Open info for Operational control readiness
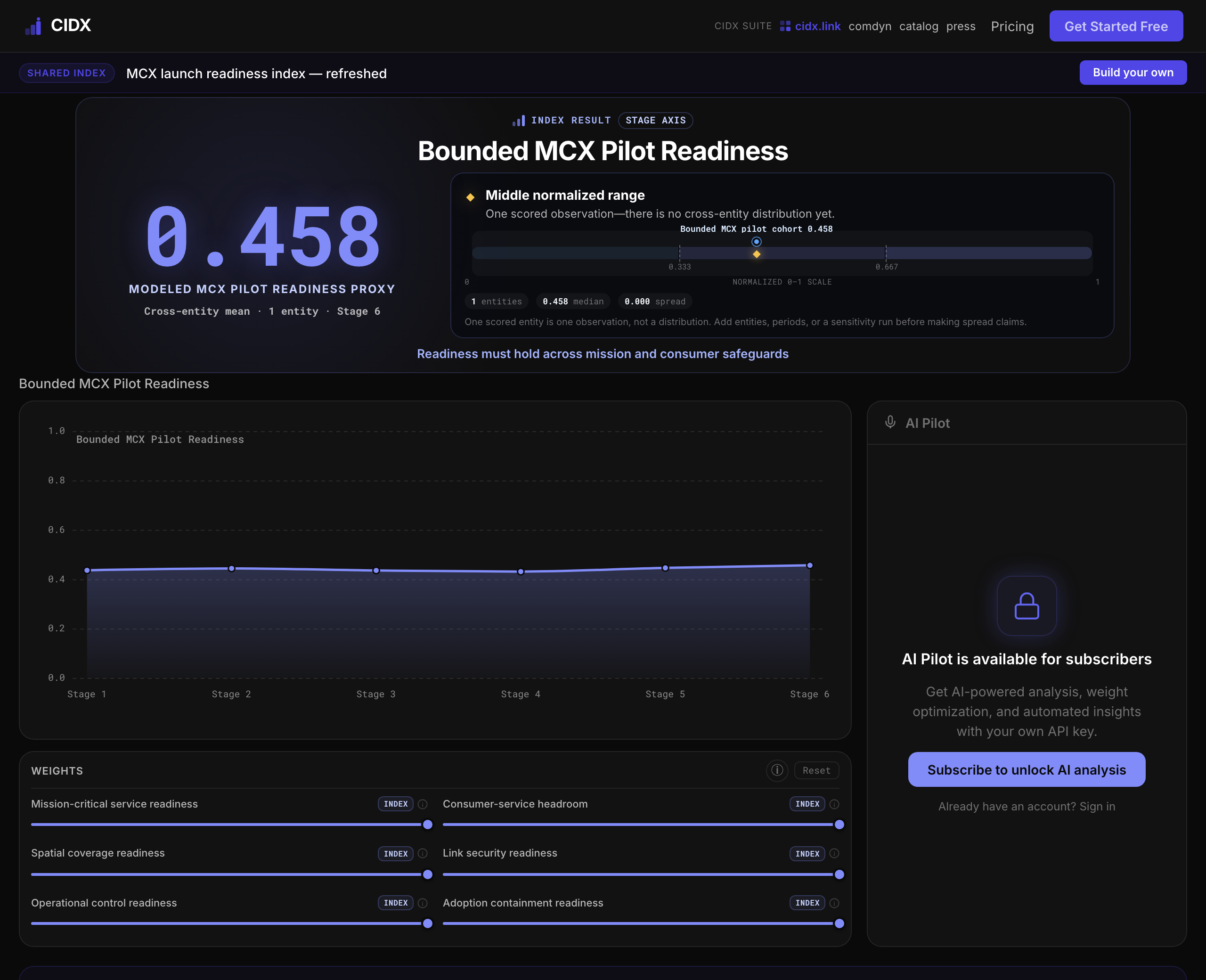The width and height of the screenshot is (1206, 980). coord(422,903)
